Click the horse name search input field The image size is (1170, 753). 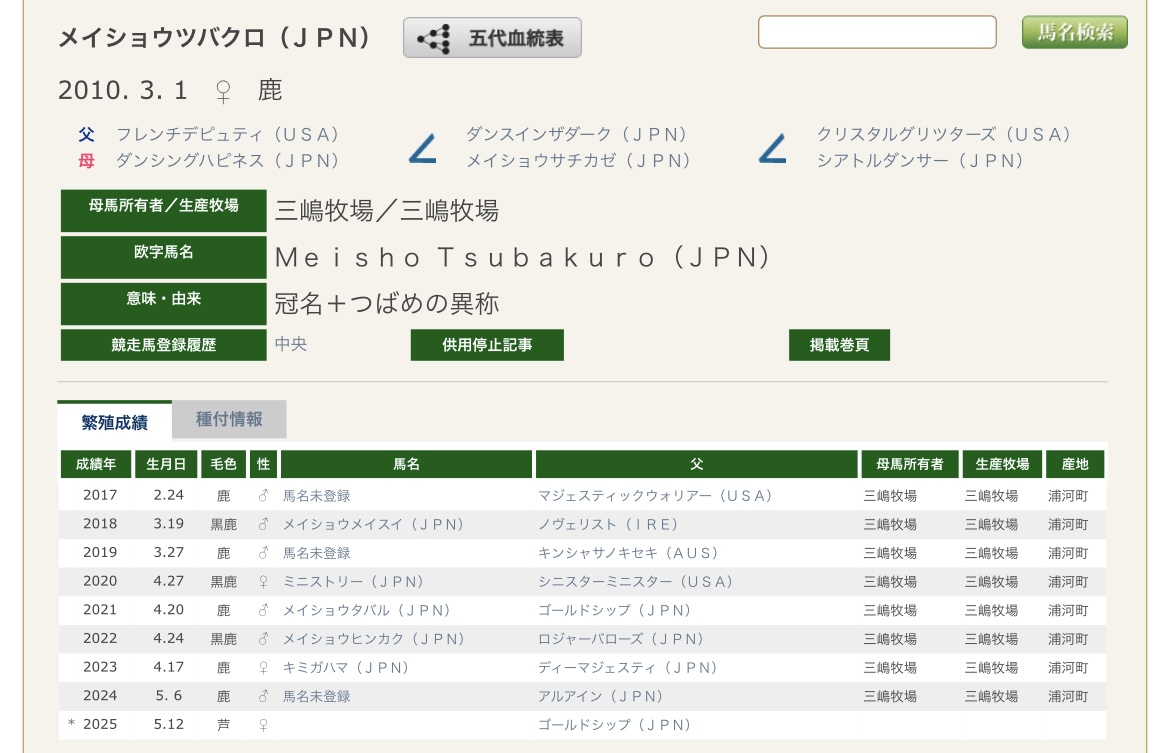coord(877,32)
